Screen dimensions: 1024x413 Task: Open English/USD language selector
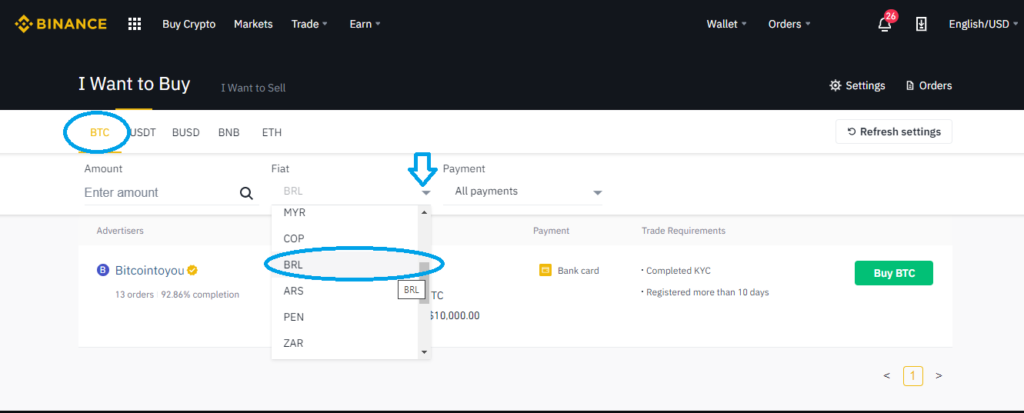[x=983, y=24]
